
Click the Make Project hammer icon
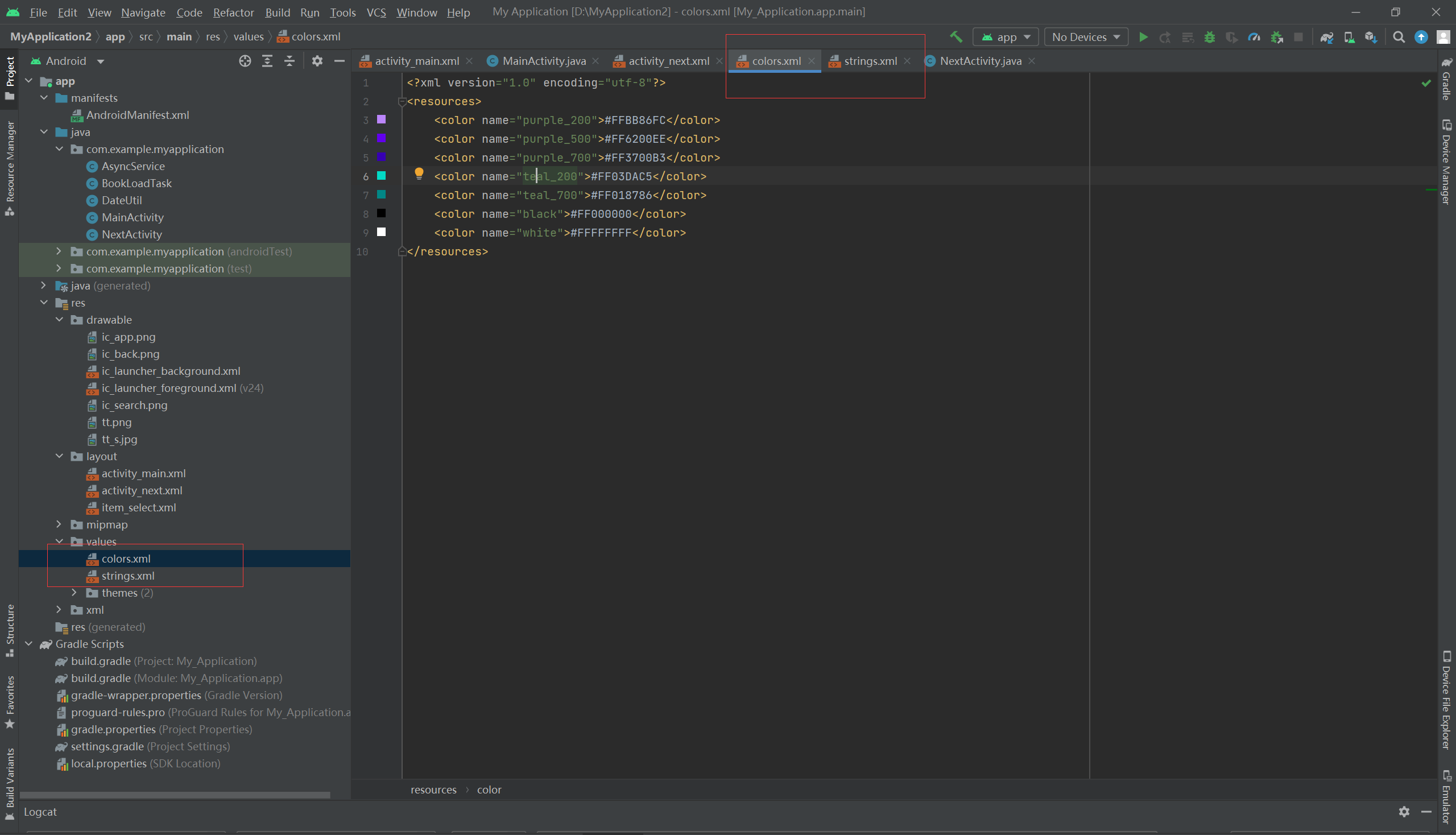955,38
